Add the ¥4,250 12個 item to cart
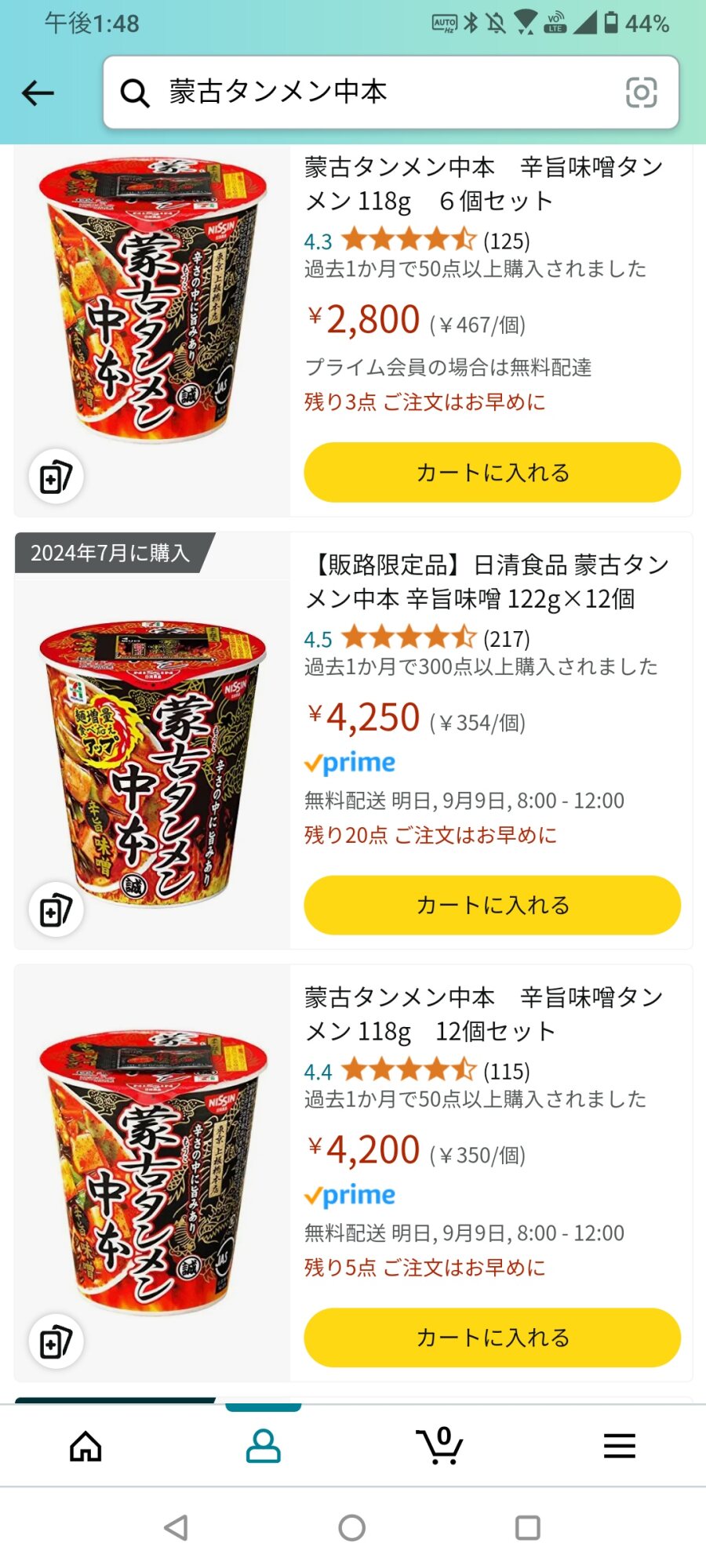Image resolution: width=706 pixels, height=1568 pixels. [492, 905]
